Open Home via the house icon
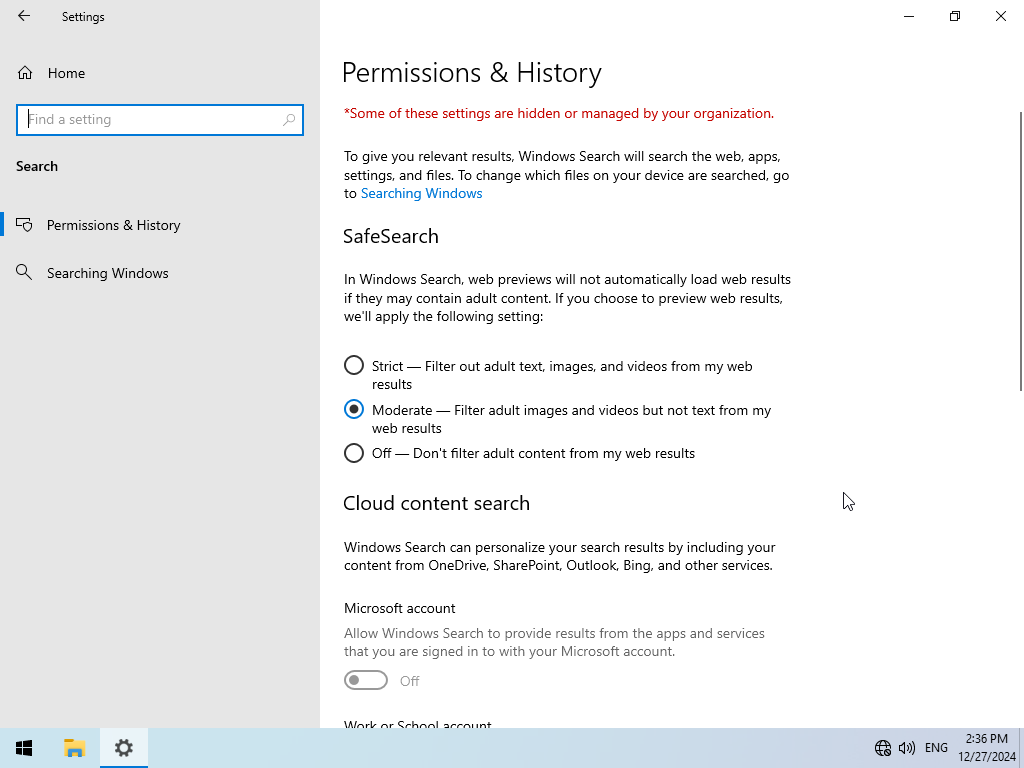The width and height of the screenshot is (1024, 768). pyautogui.click(x=25, y=73)
